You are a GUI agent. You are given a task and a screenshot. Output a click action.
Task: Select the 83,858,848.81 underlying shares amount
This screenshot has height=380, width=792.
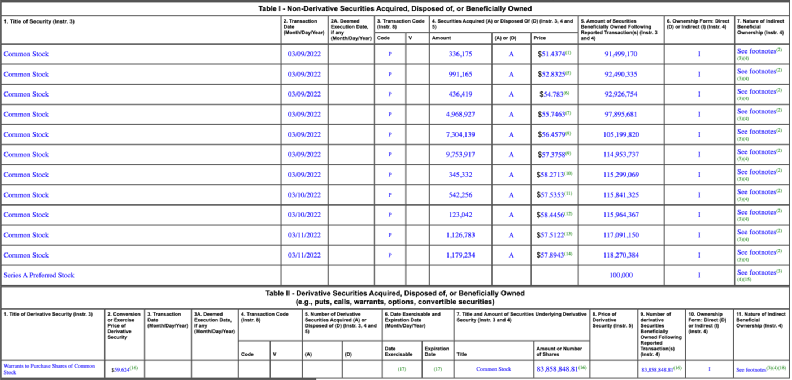coord(559,369)
